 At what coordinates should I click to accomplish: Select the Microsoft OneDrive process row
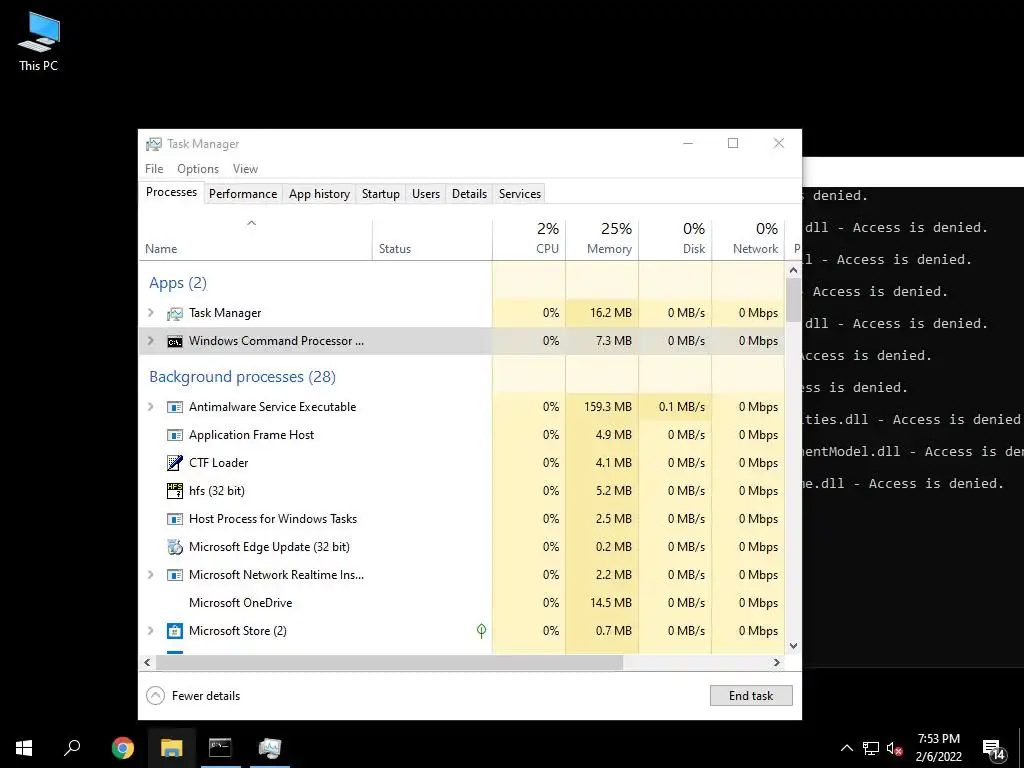[462, 603]
